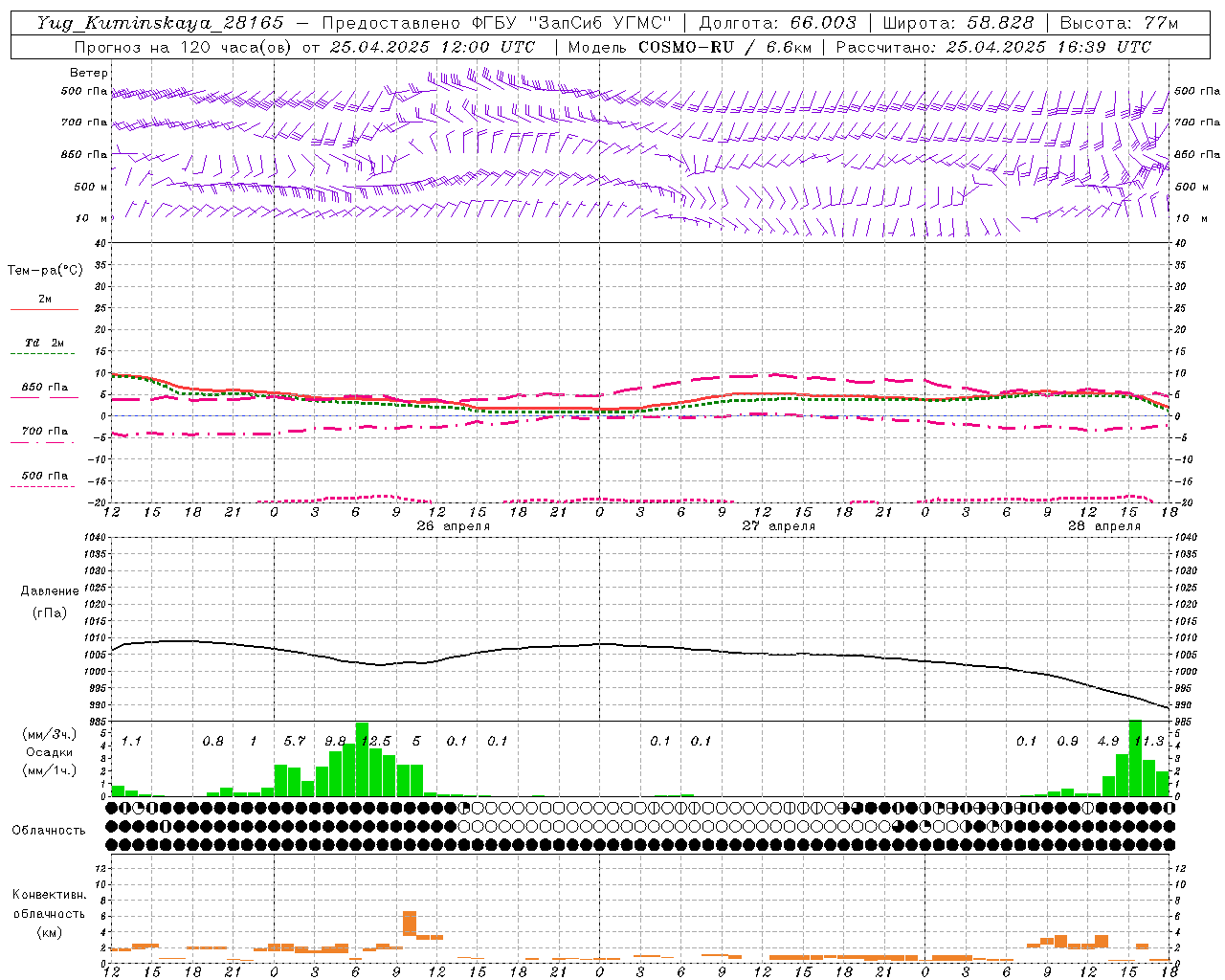Click the 11.3 precipitation total value
The image size is (1225, 980).
click(1148, 741)
